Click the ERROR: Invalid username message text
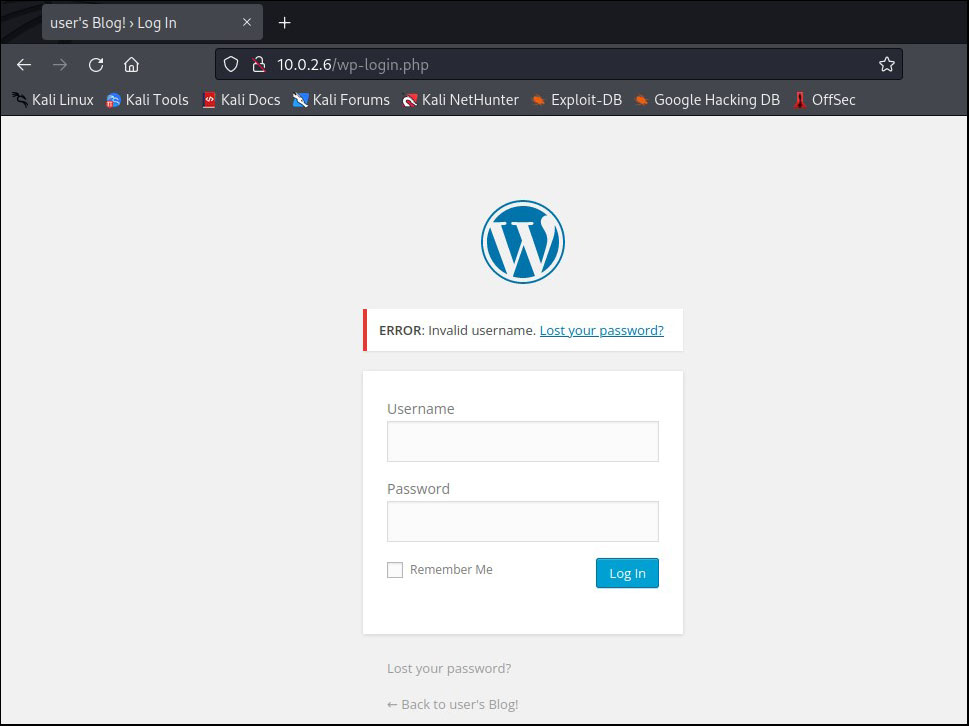 tap(457, 330)
